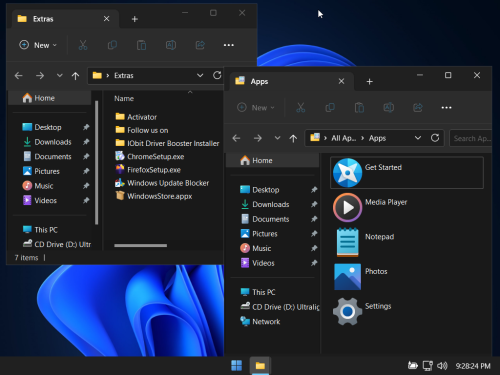This screenshot has width=500, height=375.
Task: Click File Explorer icon on taskbar
Action: point(260,365)
